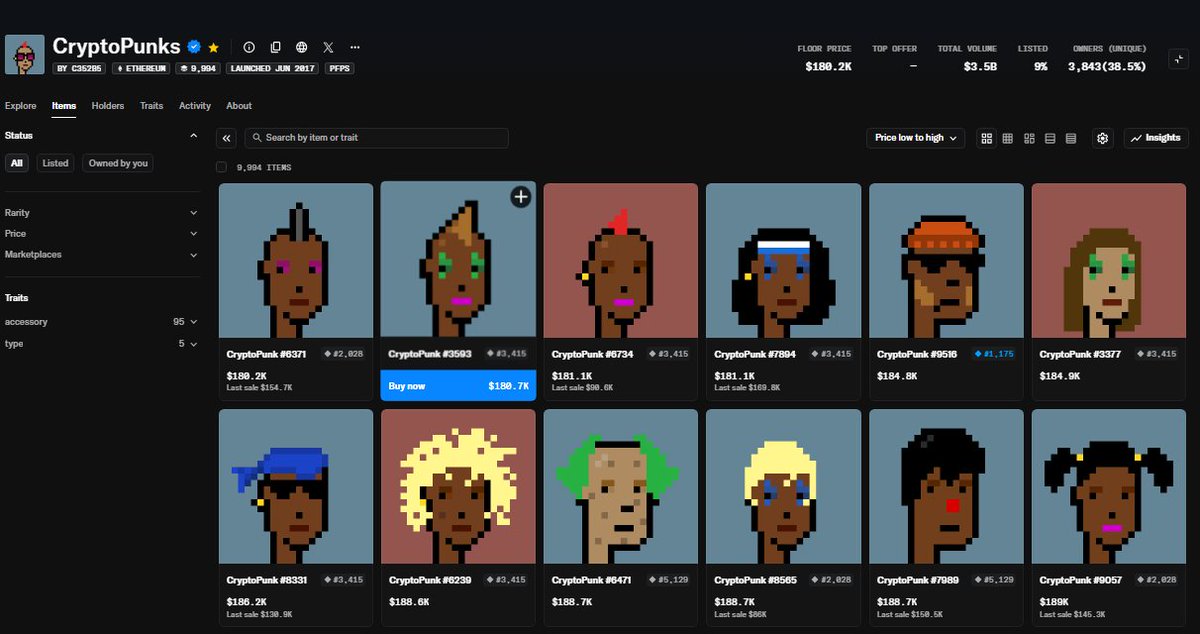
Task: Click the PFPS category tag
Action: pyautogui.click(x=340, y=68)
